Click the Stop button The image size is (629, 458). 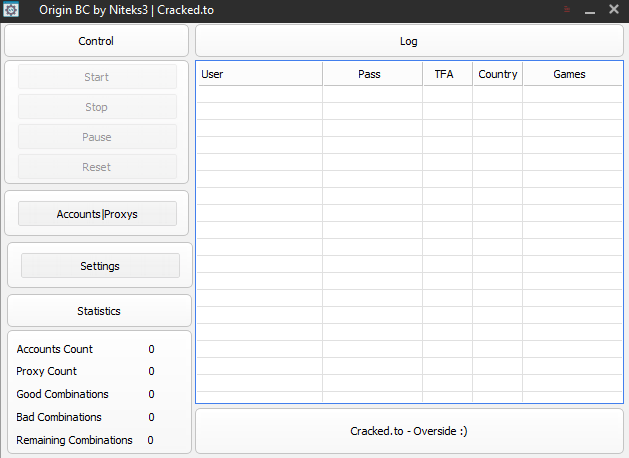point(97,107)
